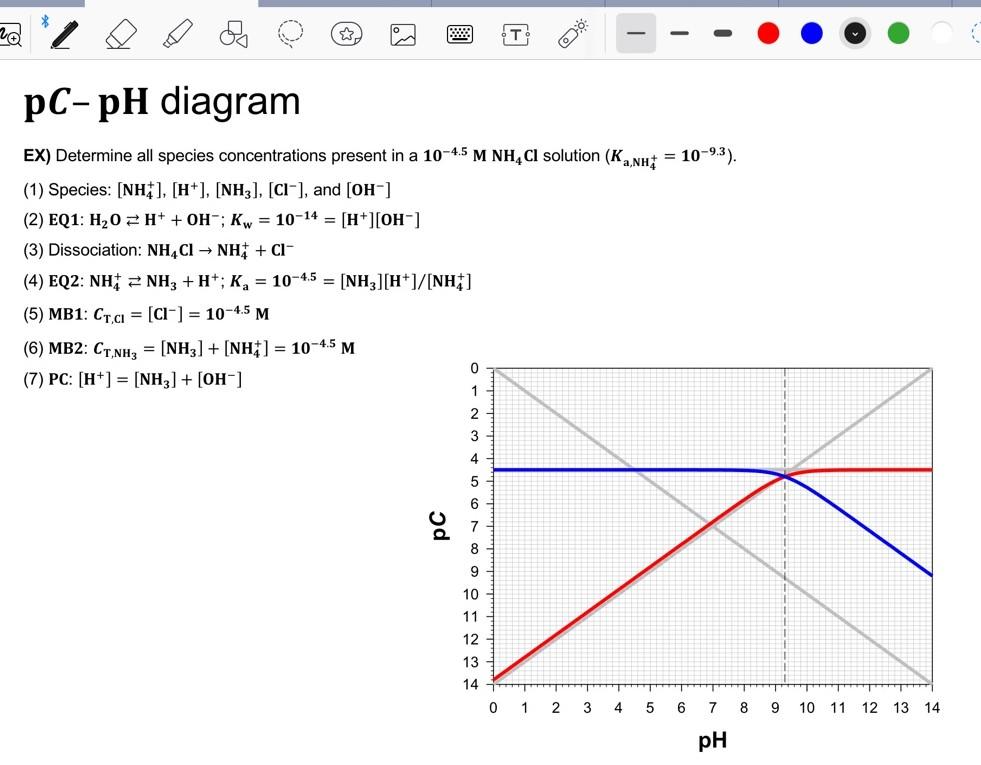Open the keyboard input tool
This screenshot has width=981, height=765.
click(x=460, y=34)
